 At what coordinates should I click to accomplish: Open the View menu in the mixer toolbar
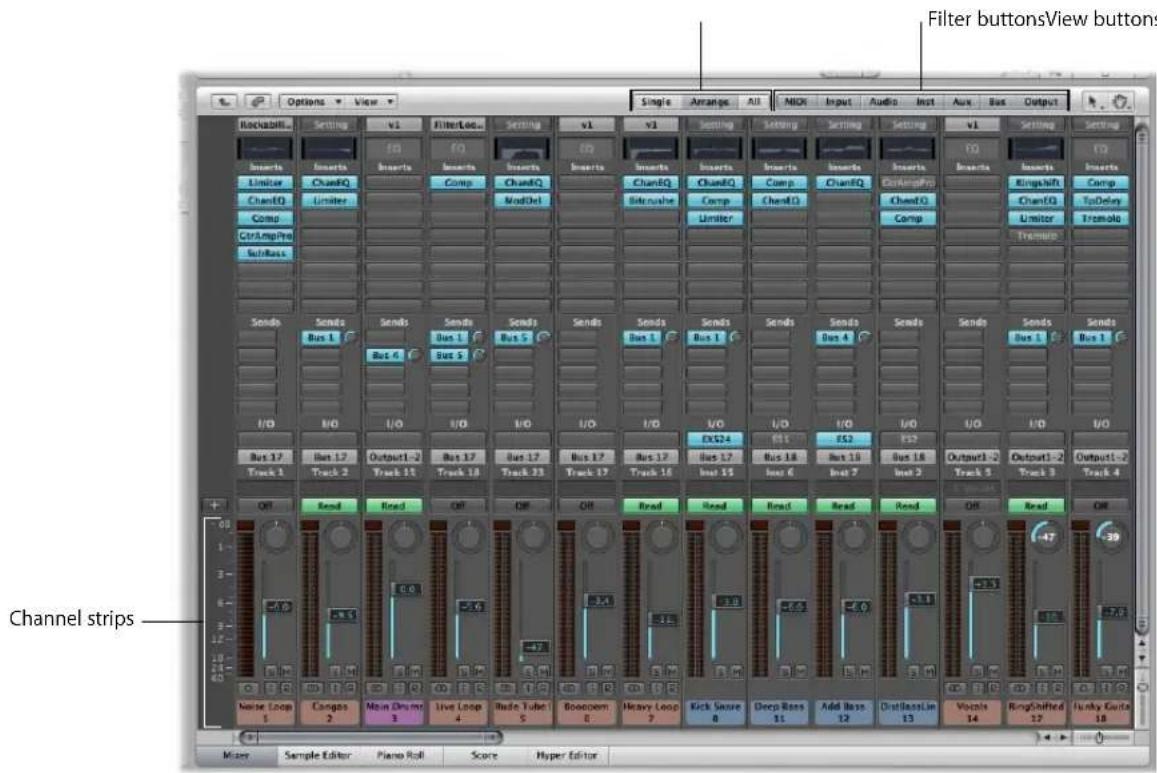coord(373,102)
